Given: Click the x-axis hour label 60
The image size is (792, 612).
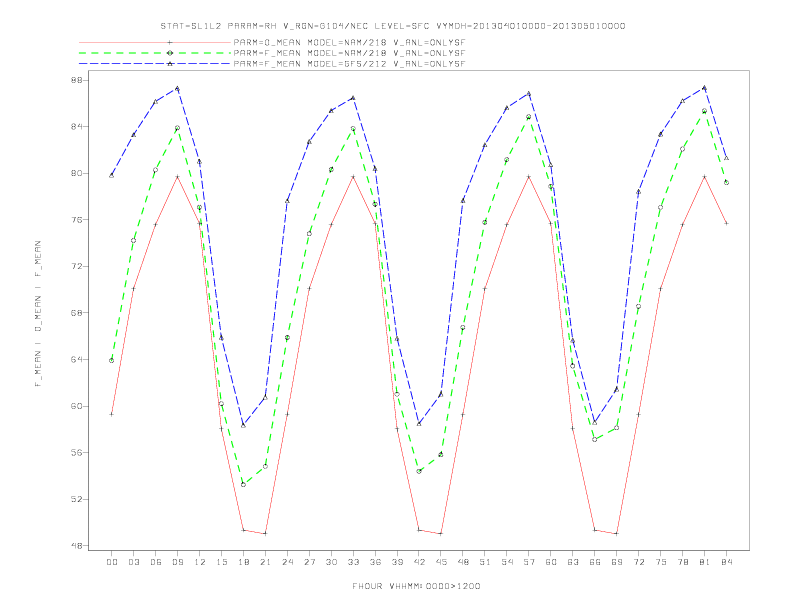Looking at the screenshot, I should [551, 562].
